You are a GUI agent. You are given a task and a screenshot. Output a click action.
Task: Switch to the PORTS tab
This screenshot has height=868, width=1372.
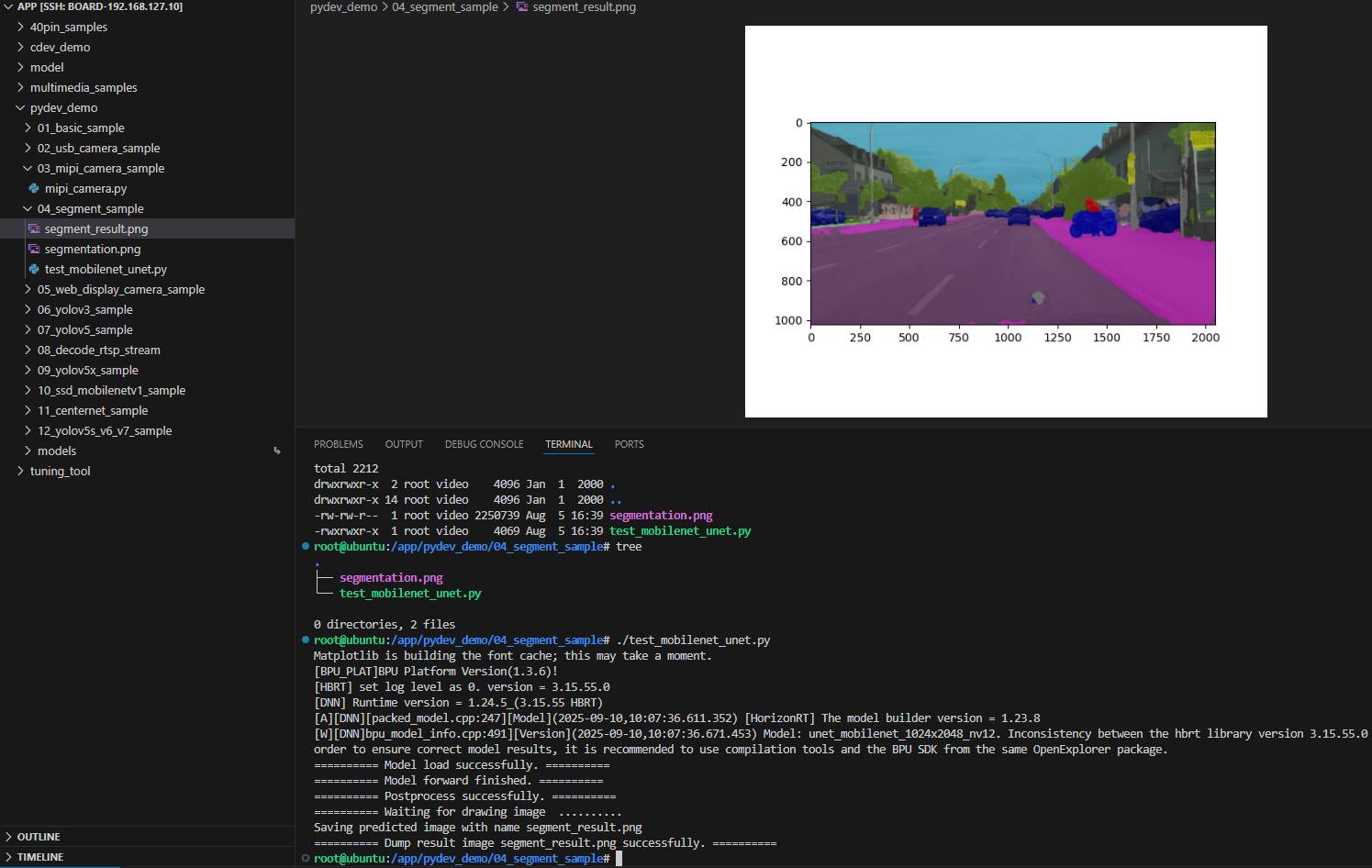click(x=629, y=444)
